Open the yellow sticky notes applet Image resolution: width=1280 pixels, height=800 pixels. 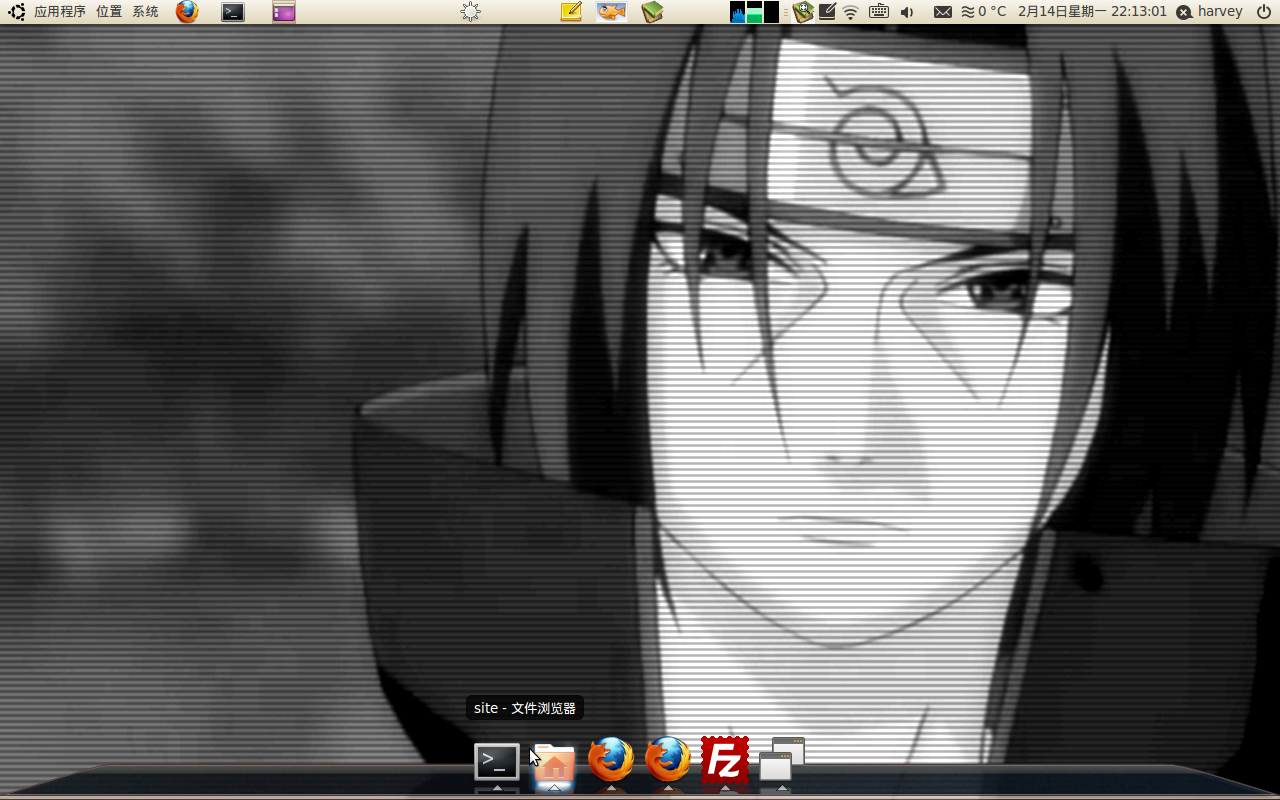(x=571, y=12)
